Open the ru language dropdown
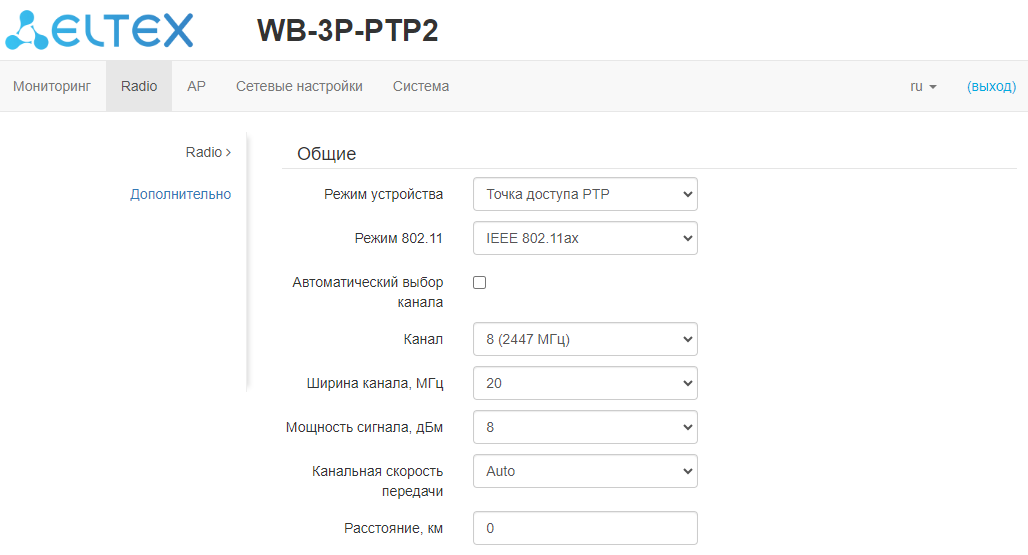 pyautogui.click(x=923, y=86)
